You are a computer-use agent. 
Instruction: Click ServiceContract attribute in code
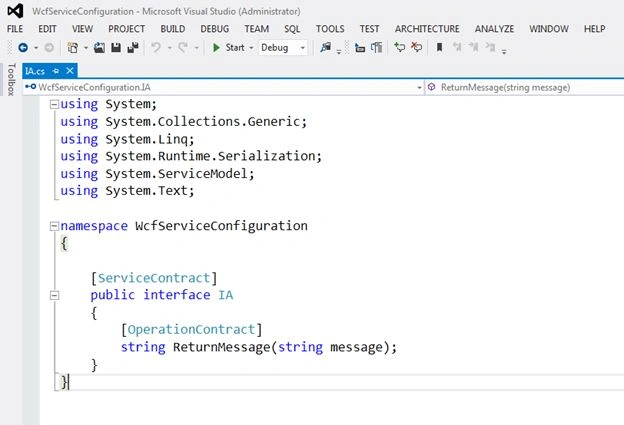coord(154,278)
